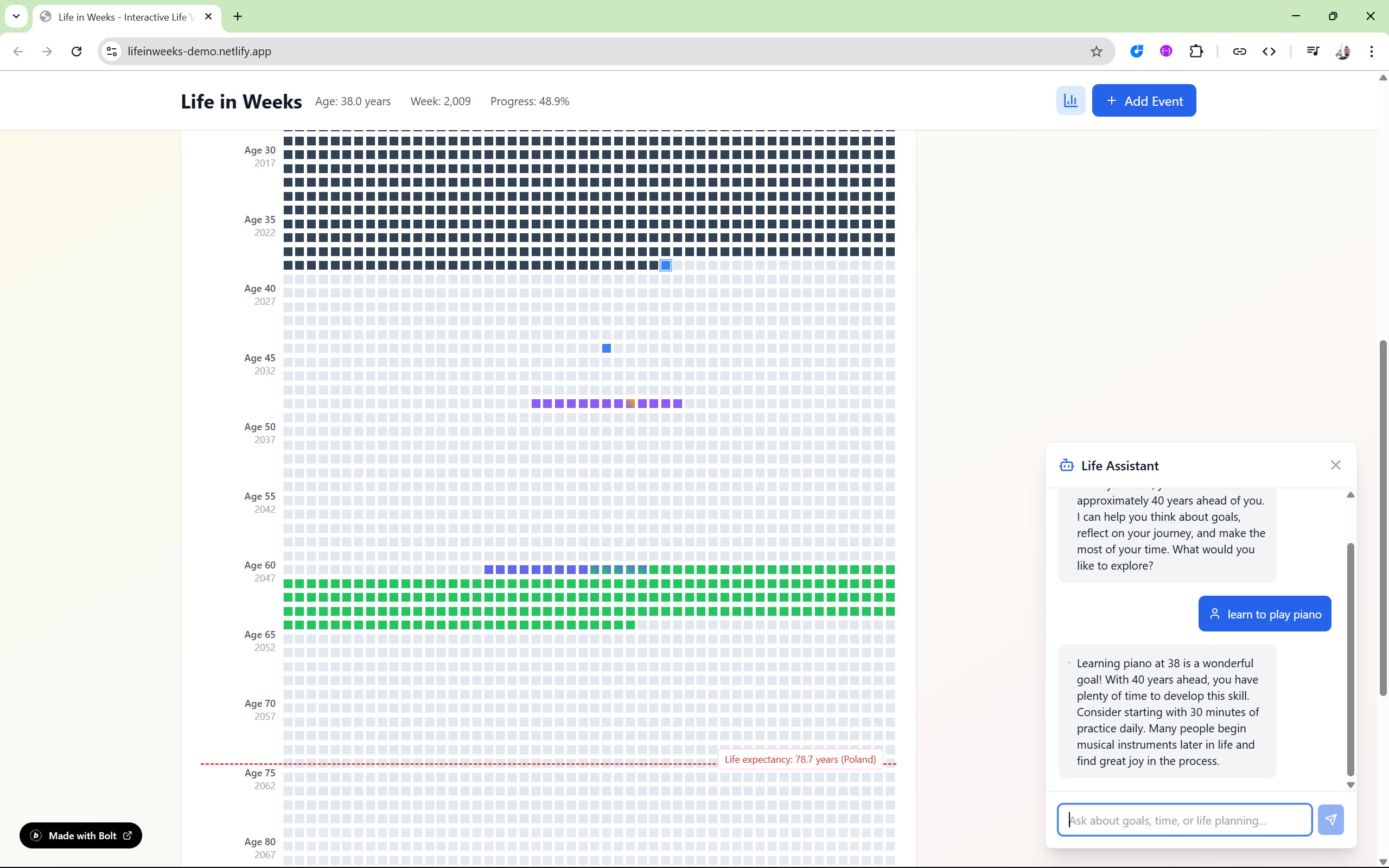
Task: Bookmark this page with star icon
Action: (x=1096, y=51)
